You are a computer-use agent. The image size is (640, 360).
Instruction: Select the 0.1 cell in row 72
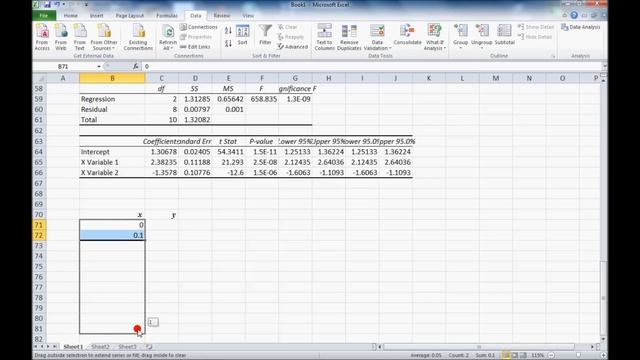coord(112,236)
